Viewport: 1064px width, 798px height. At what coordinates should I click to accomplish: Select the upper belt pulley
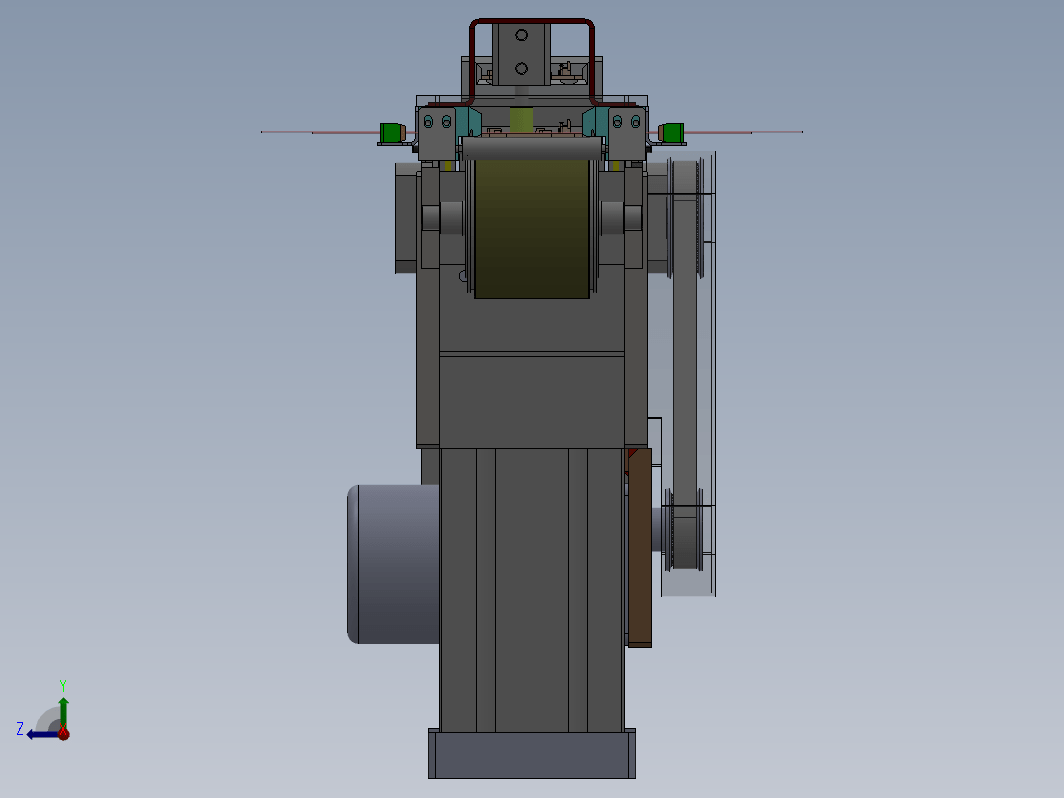685,217
